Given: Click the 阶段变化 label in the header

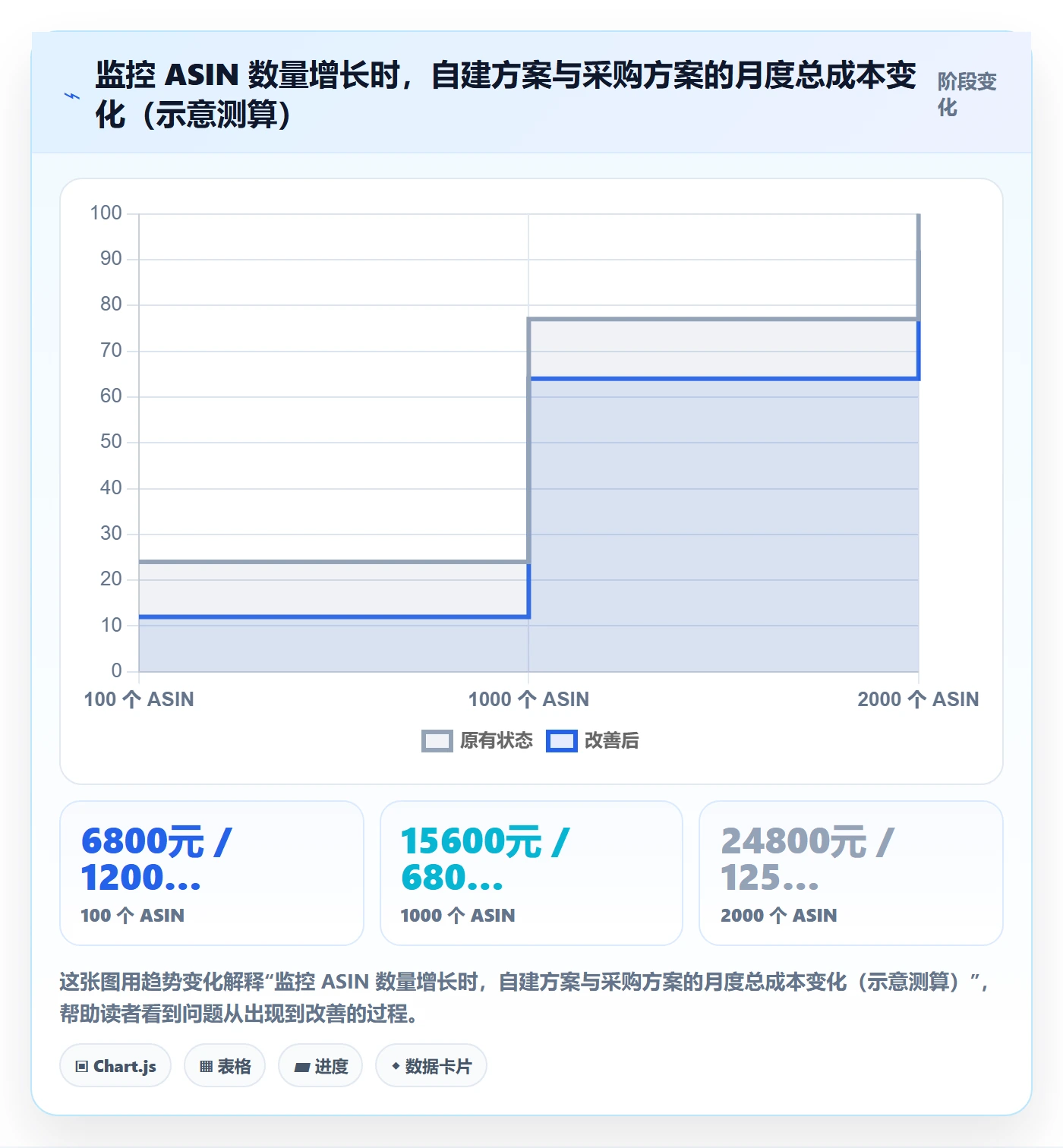Looking at the screenshot, I should tap(967, 94).
